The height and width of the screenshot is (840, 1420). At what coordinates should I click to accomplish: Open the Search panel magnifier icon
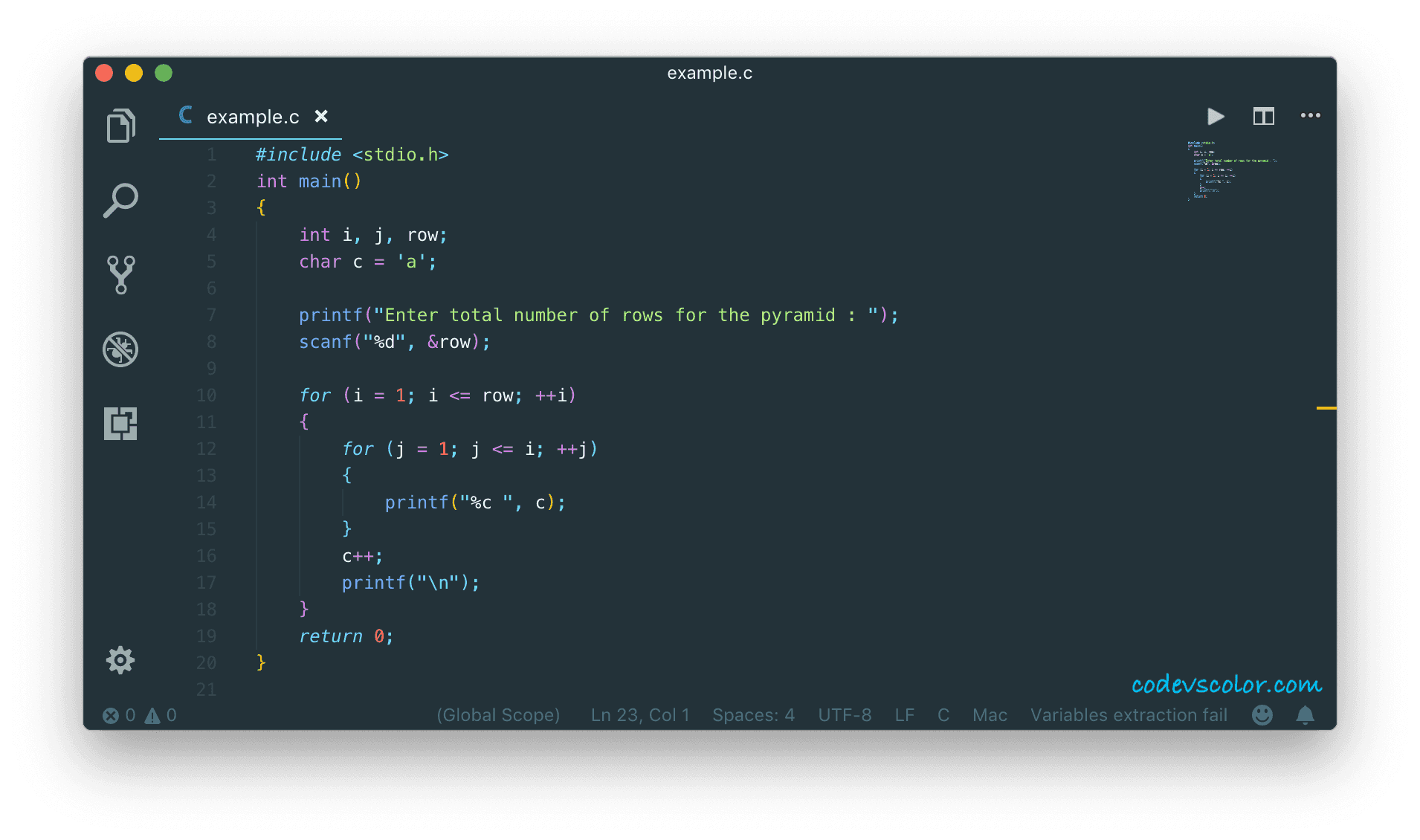[120, 200]
